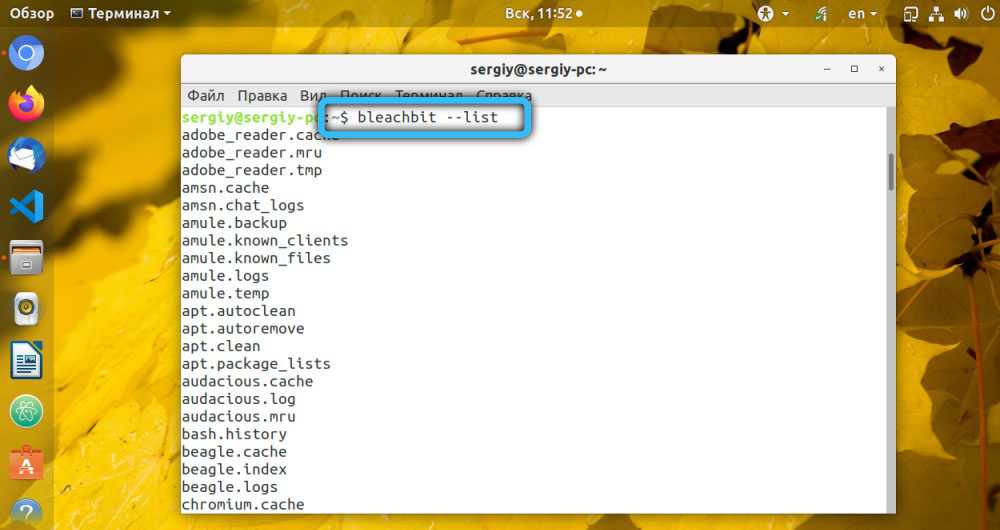This screenshot has width=1000, height=530.
Task: Click the Обзор activities button
Action: (x=32, y=14)
